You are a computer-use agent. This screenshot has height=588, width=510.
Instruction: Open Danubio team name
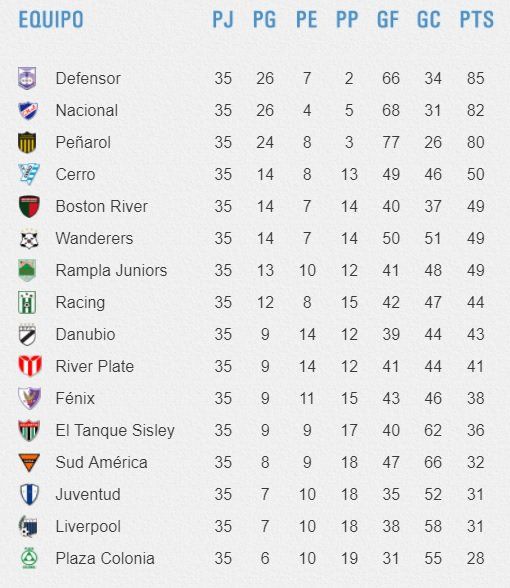[85, 334]
